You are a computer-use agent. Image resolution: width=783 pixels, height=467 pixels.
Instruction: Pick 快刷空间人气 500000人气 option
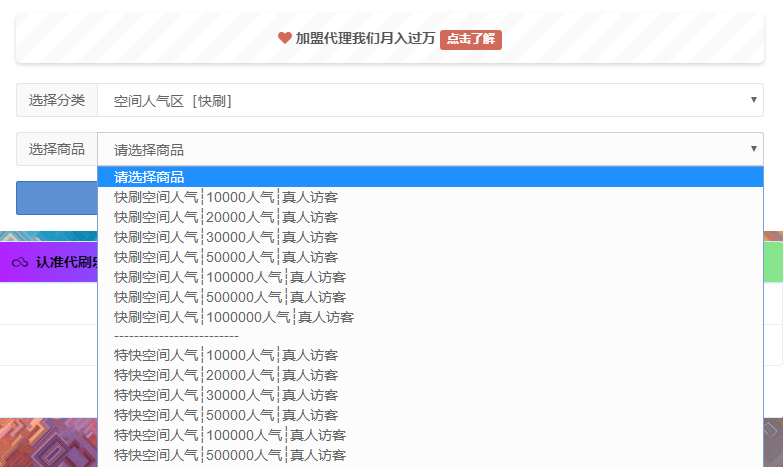click(229, 297)
